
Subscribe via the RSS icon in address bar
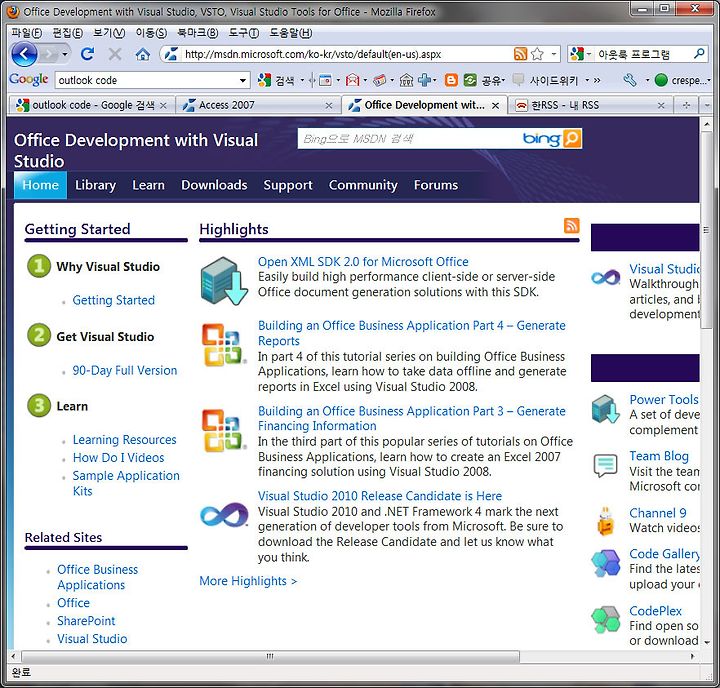click(520, 54)
